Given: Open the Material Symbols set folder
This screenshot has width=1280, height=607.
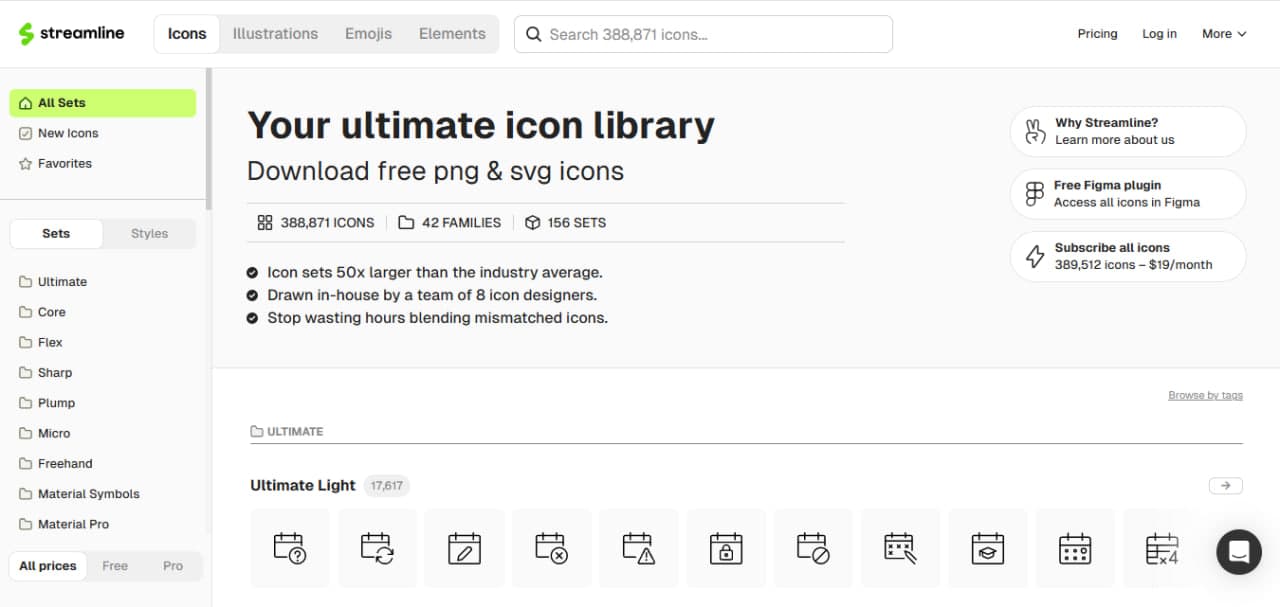Looking at the screenshot, I should click(79, 494).
